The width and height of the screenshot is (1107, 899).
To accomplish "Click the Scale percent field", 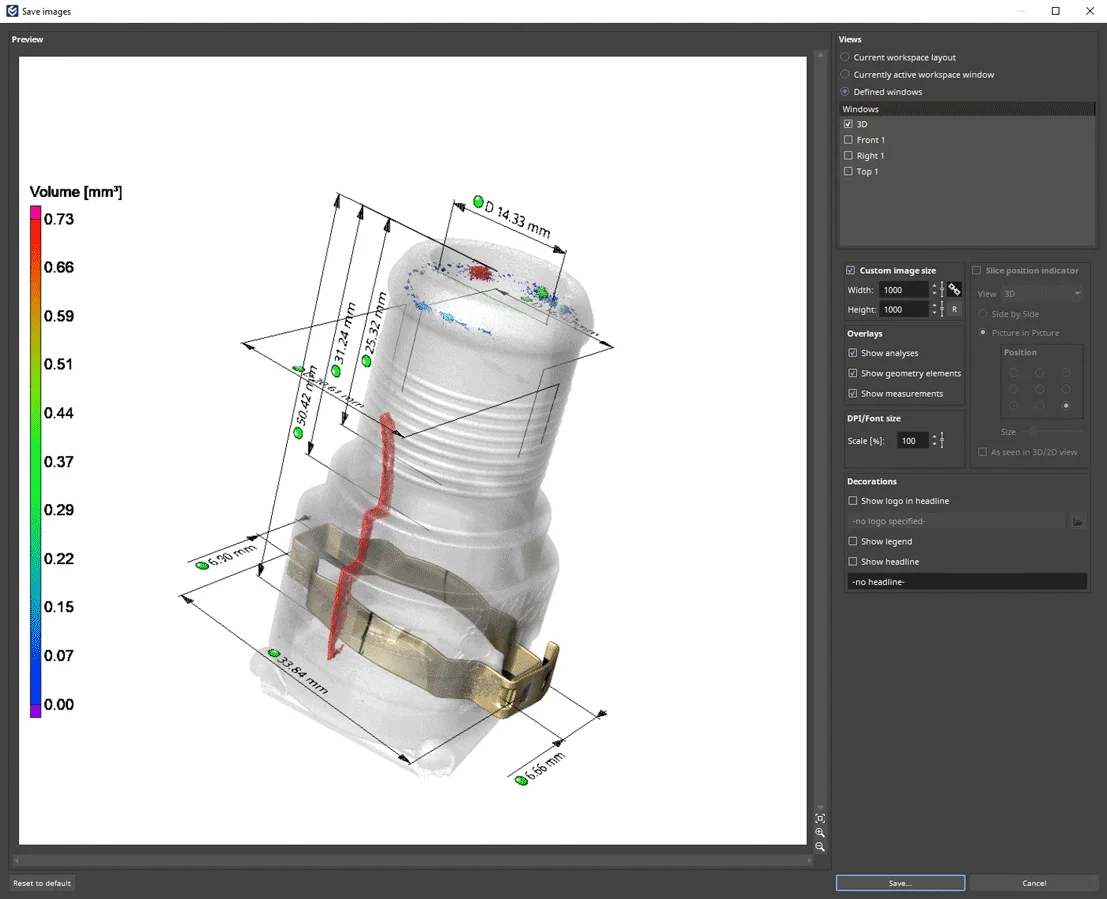I will (x=913, y=441).
